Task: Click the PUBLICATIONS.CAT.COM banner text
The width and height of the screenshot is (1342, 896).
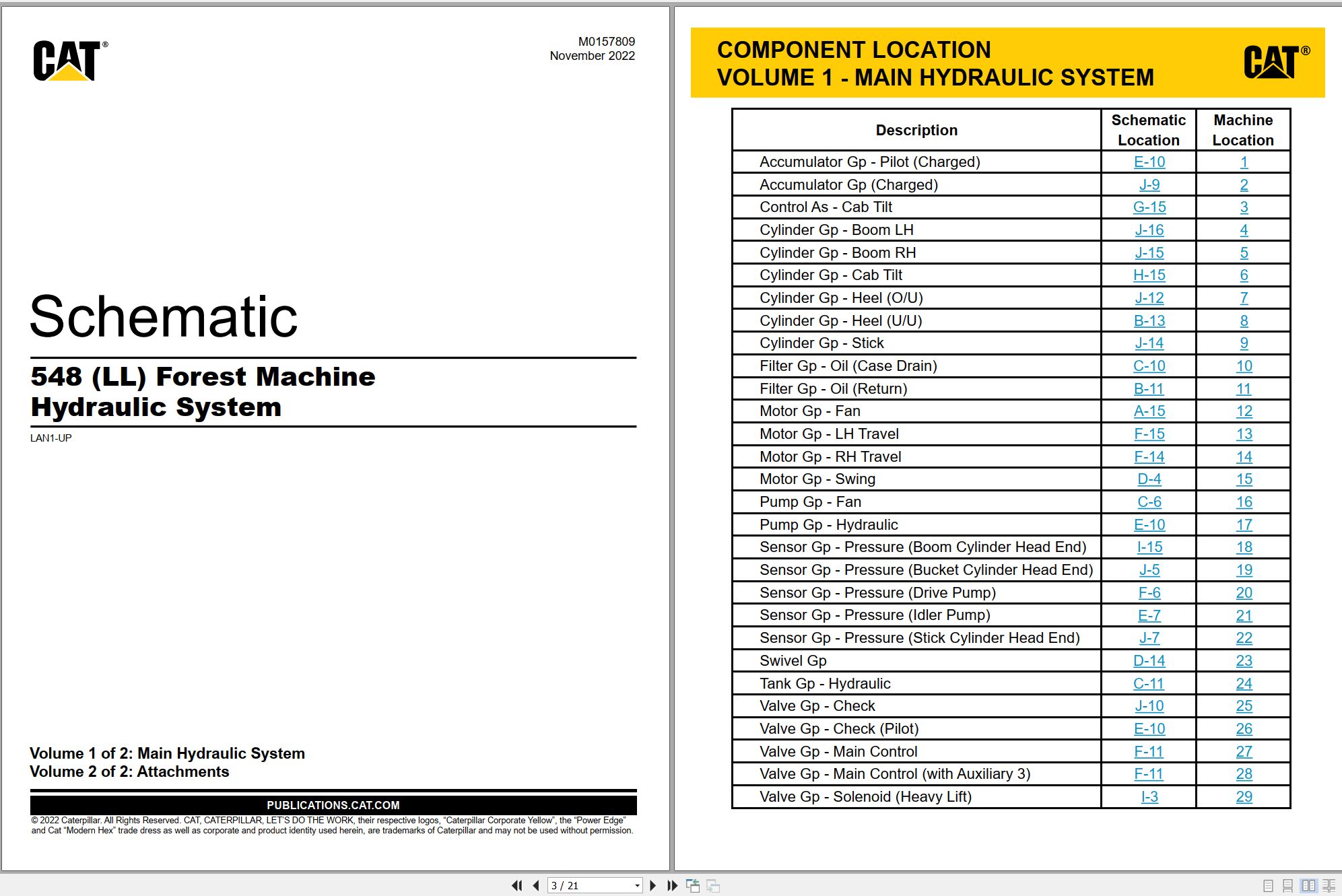Action: [333, 805]
